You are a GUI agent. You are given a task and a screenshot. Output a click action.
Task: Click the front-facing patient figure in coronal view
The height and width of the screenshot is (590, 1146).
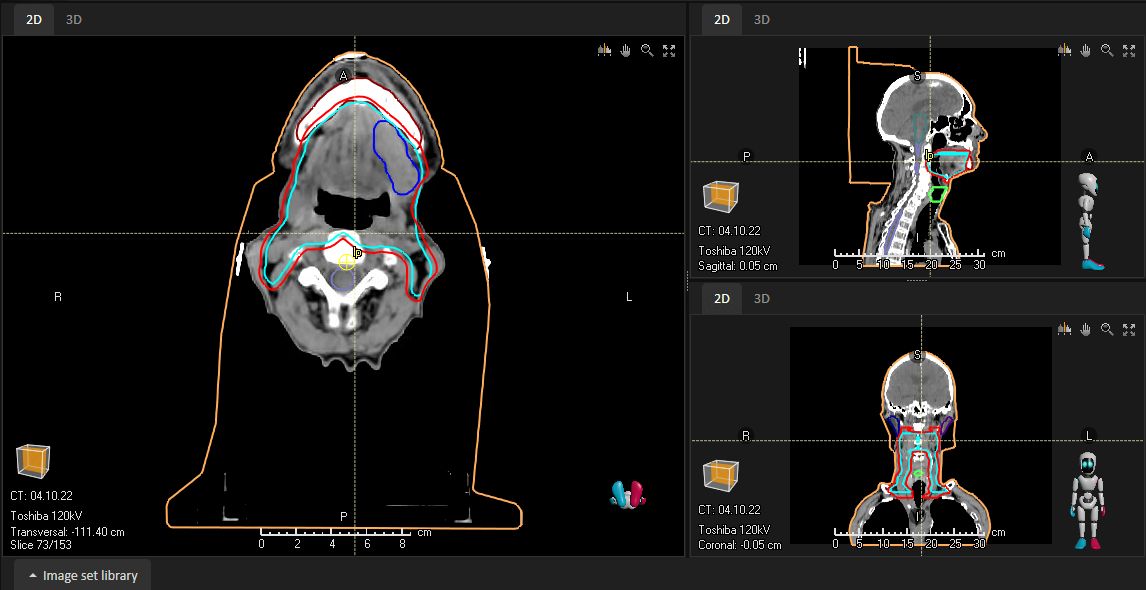pyautogui.click(x=1088, y=499)
